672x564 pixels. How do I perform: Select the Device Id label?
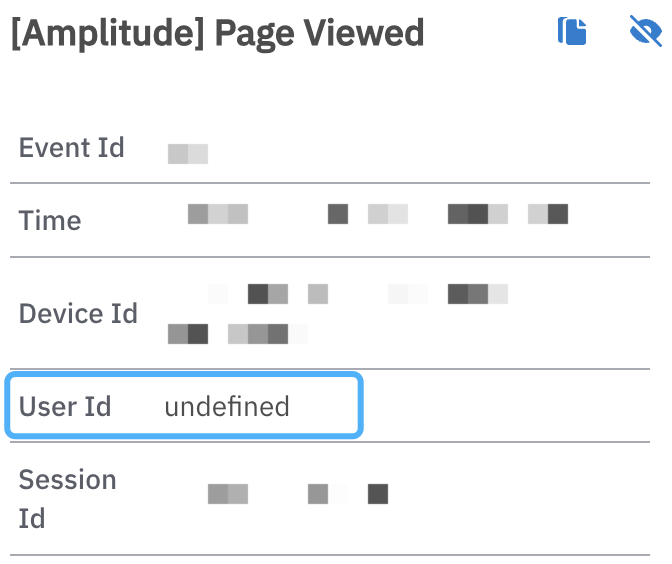click(x=78, y=313)
